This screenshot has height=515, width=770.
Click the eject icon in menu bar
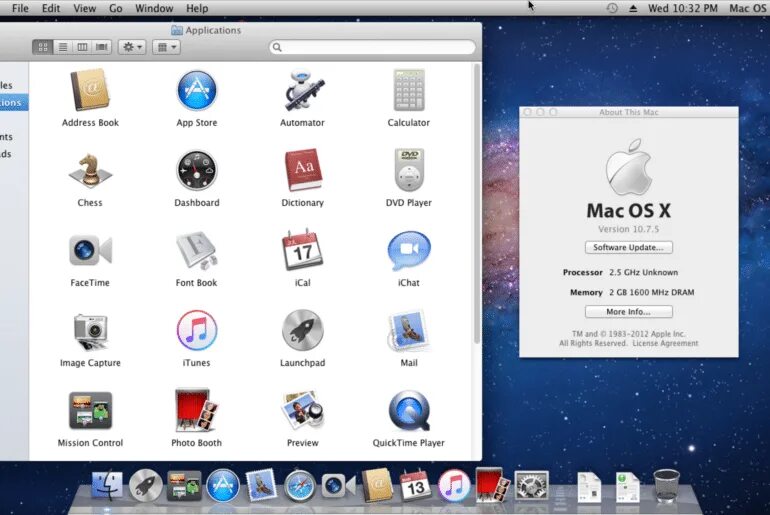pyautogui.click(x=633, y=8)
